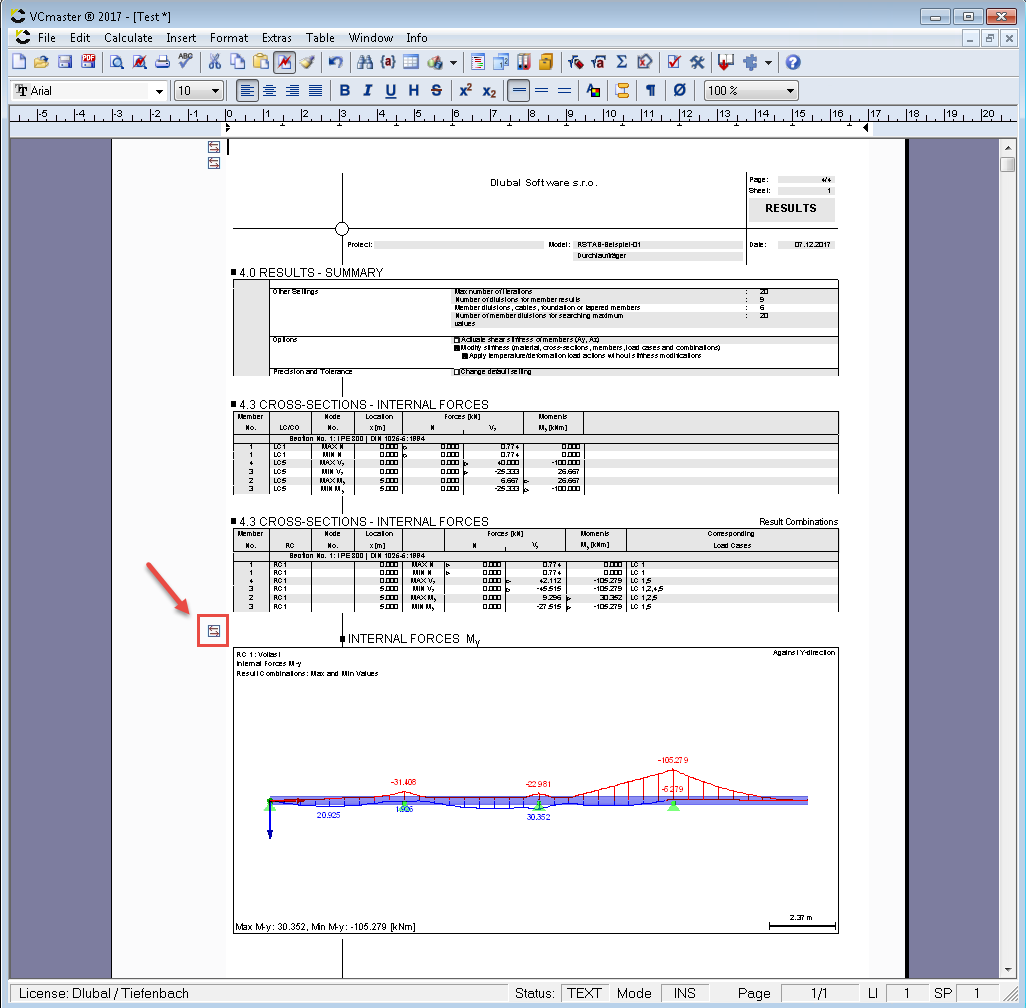Screen dimensions: 1026x1008
Task: Open the Summation Σ tool
Action: coord(621,61)
